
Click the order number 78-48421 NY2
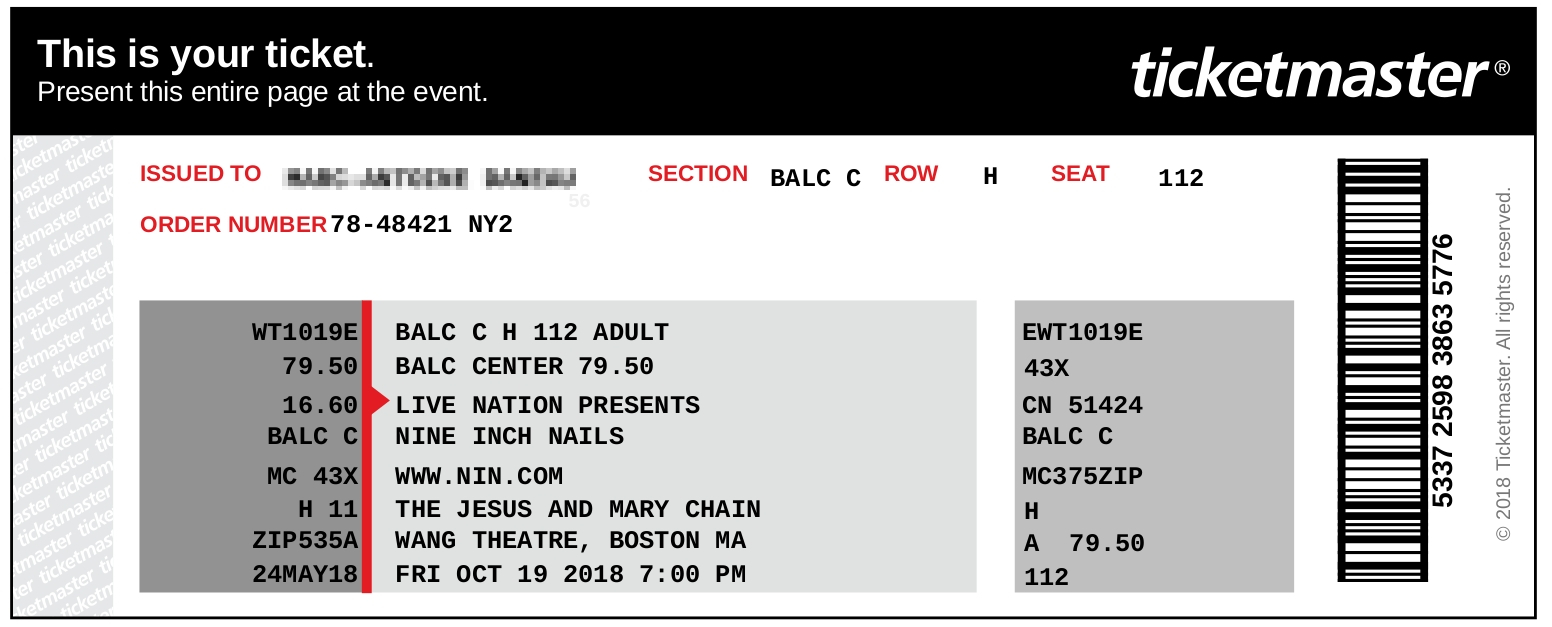click(x=421, y=225)
